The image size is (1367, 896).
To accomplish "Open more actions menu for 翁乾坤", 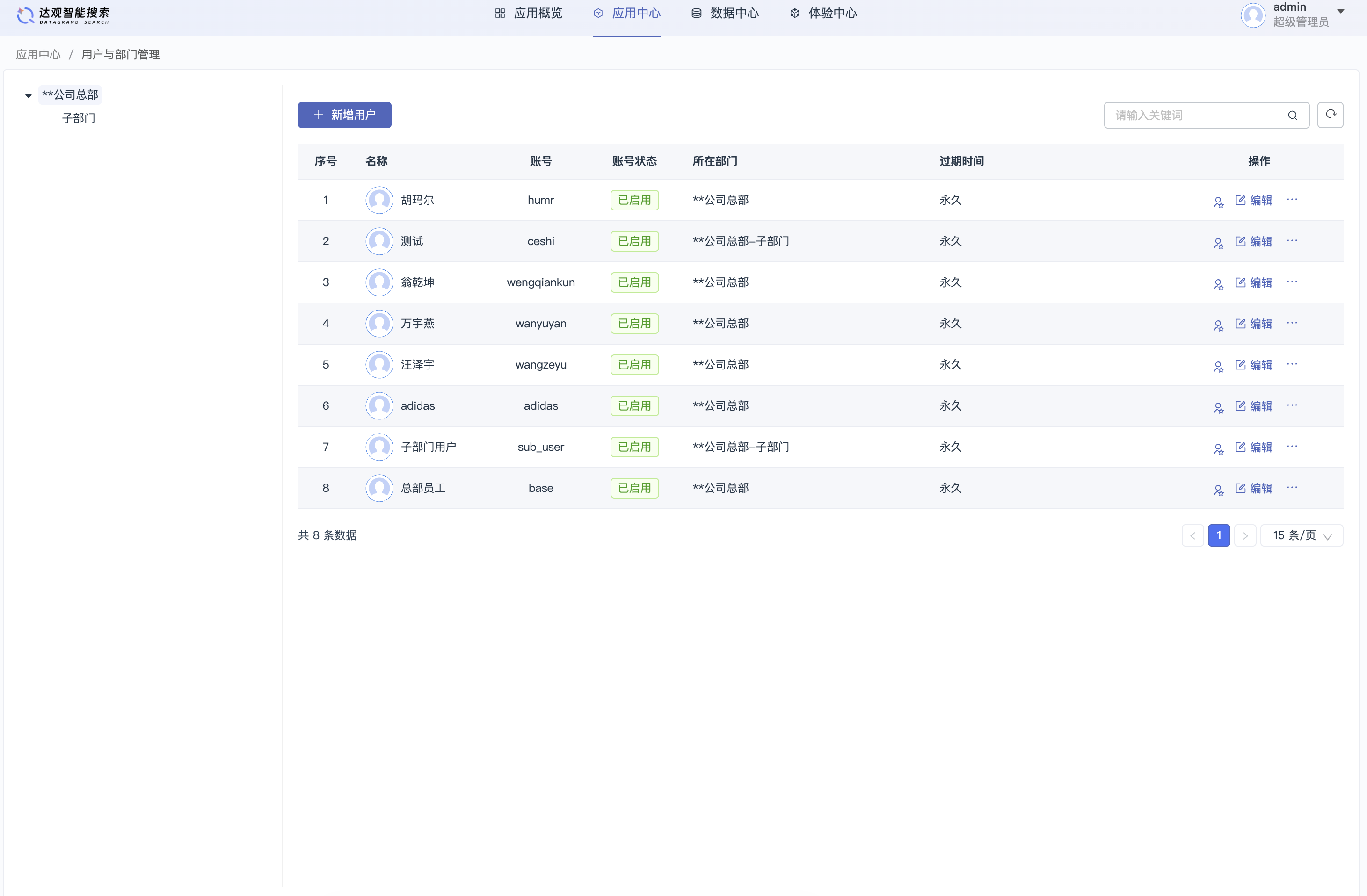I will click(x=1292, y=282).
